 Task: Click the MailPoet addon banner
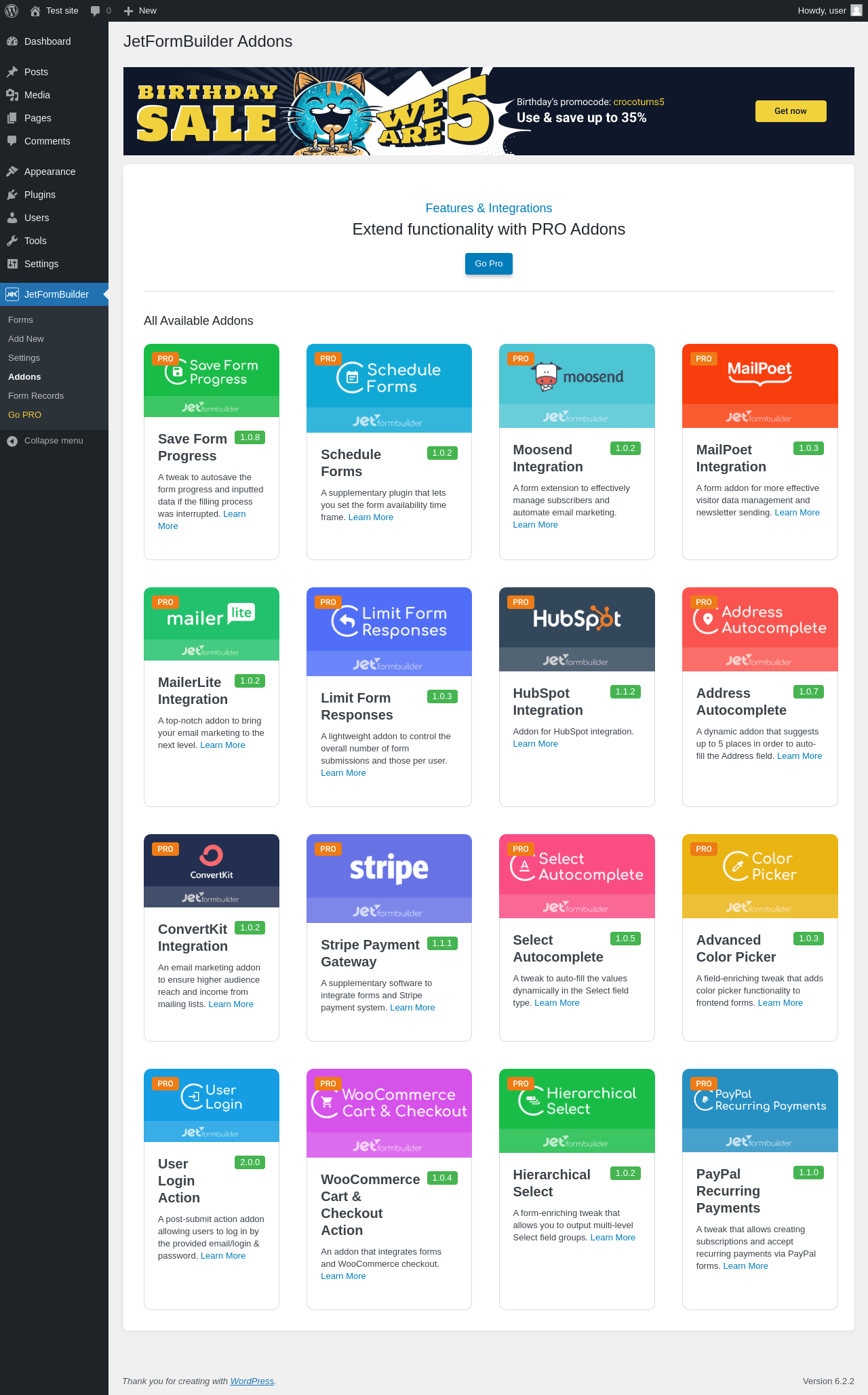tap(760, 386)
